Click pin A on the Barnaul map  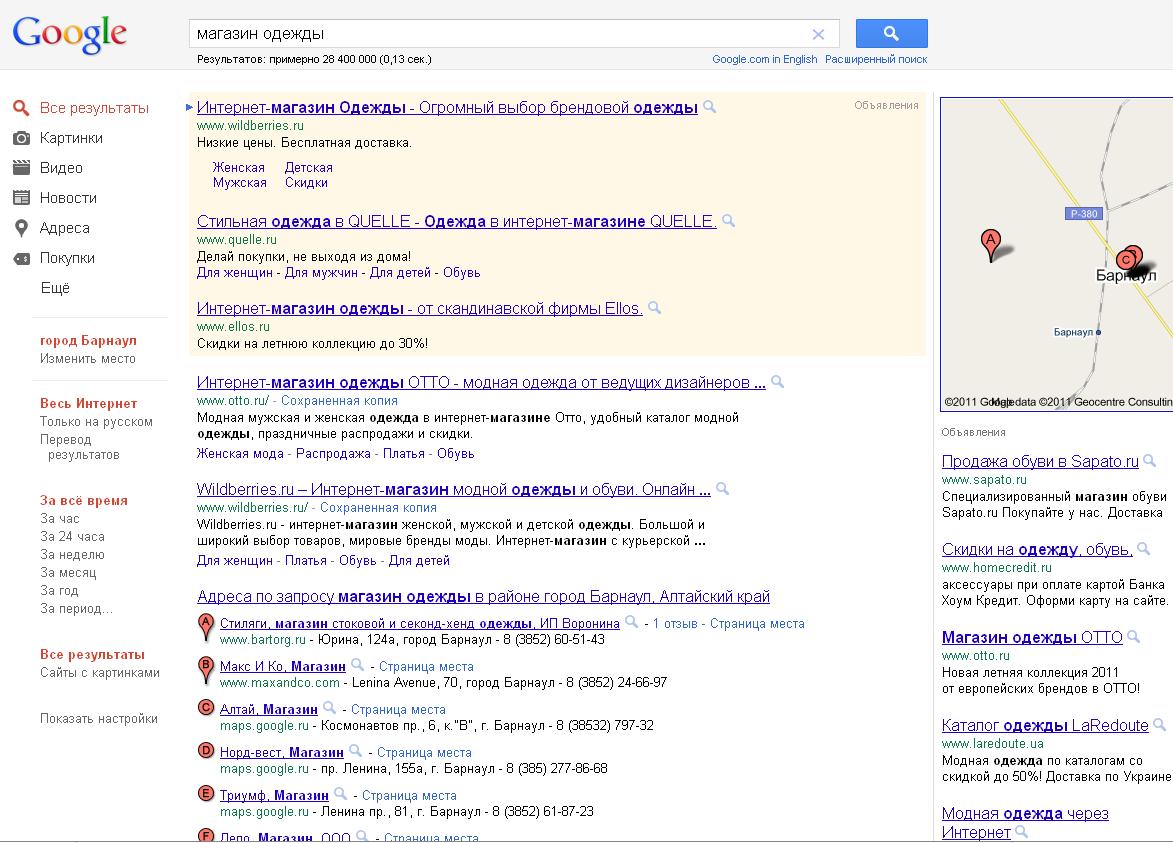coord(990,245)
